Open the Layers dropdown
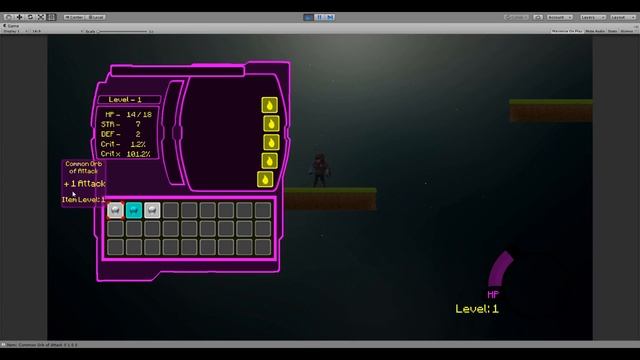The width and height of the screenshot is (640, 360). [x=592, y=17]
